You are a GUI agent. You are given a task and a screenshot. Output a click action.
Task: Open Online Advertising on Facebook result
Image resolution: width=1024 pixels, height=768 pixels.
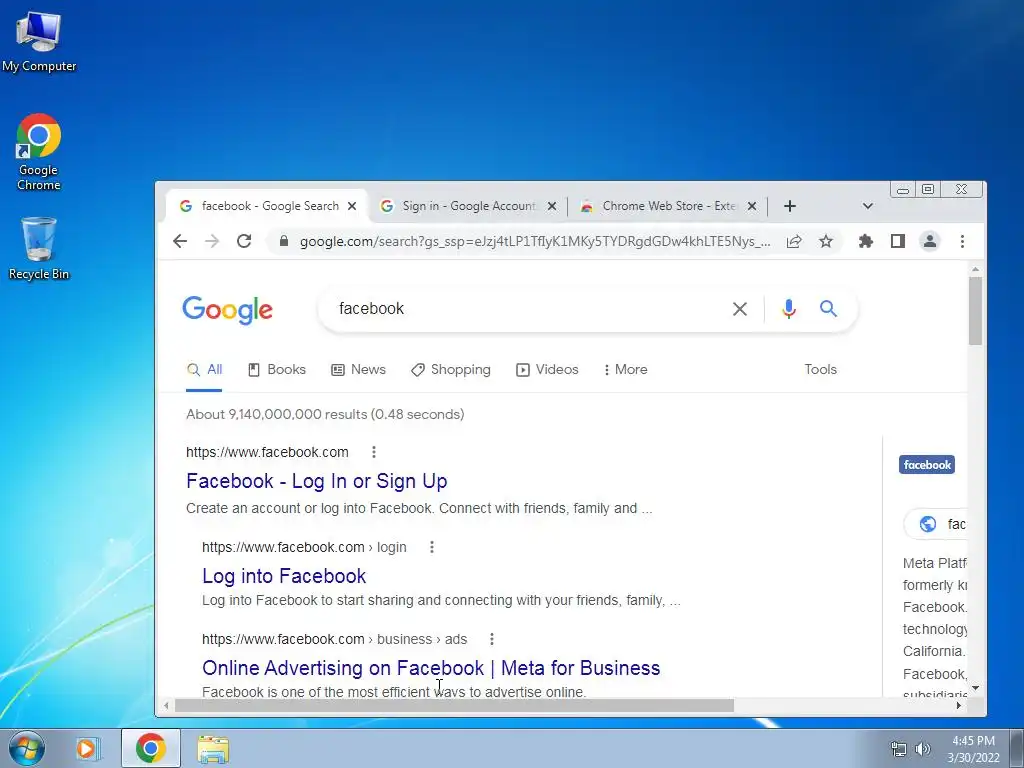[x=431, y=668]
